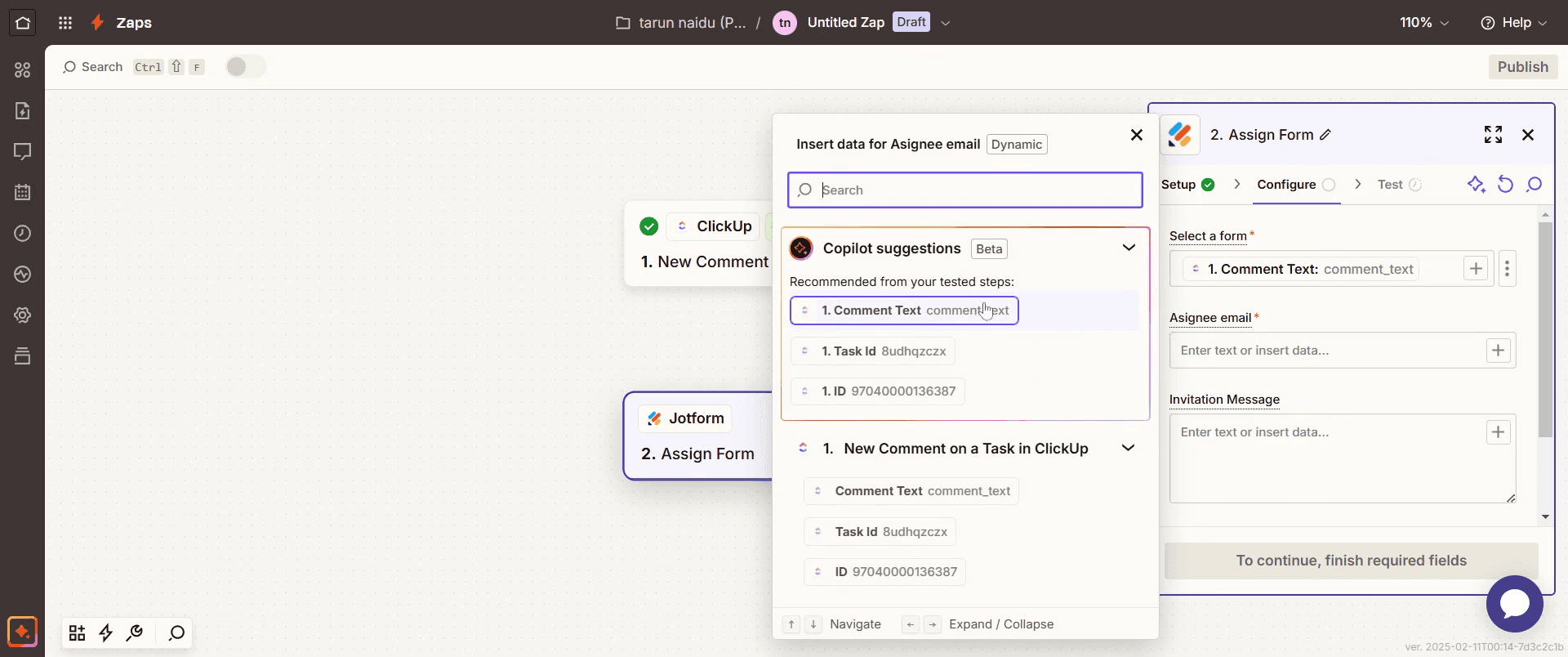This screenshot has width=1568, height=657.
Task: Click the Search field in Insert data popup
Action: tap(965, 190)
